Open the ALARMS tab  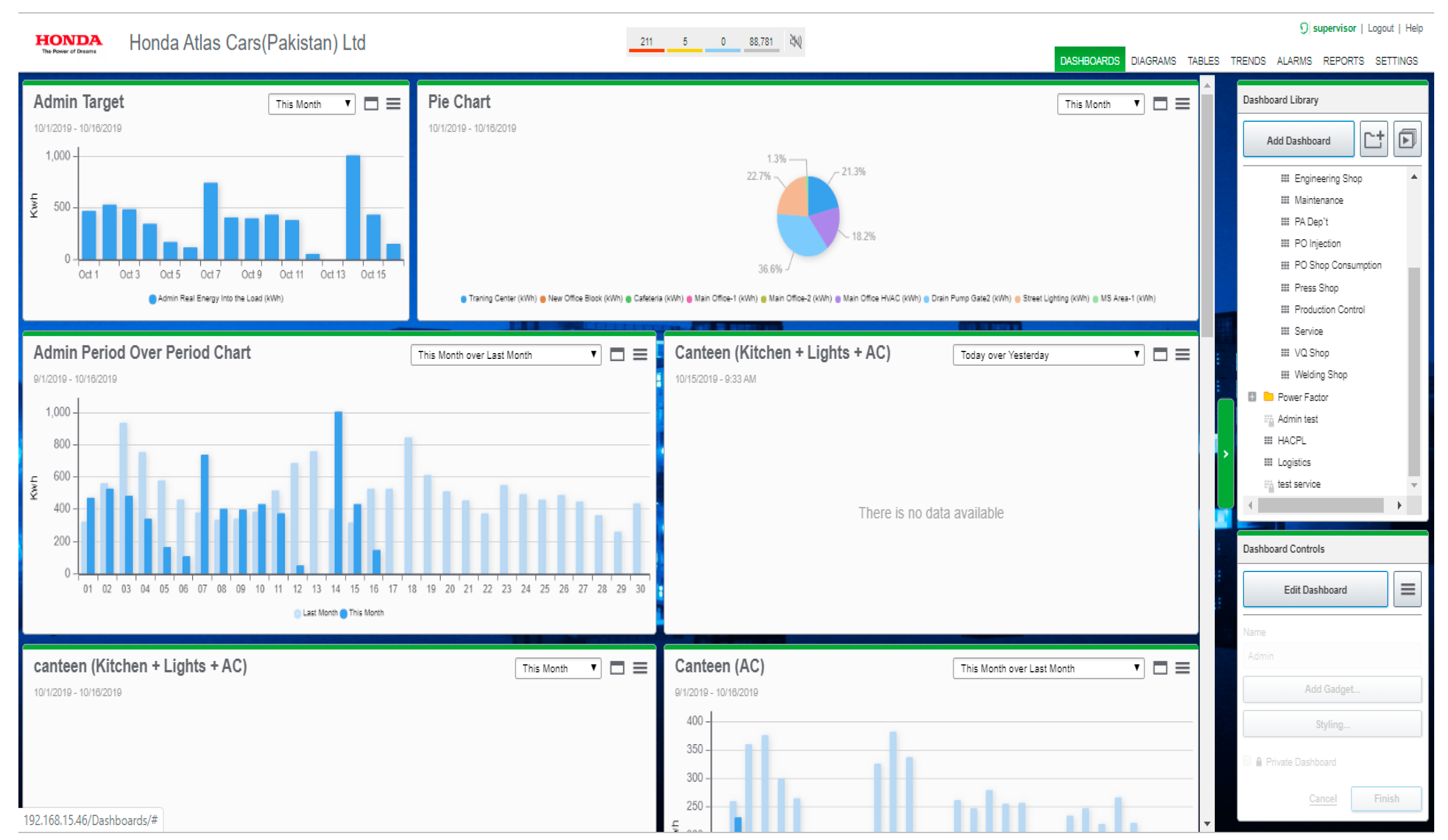tap(1294, 61)
